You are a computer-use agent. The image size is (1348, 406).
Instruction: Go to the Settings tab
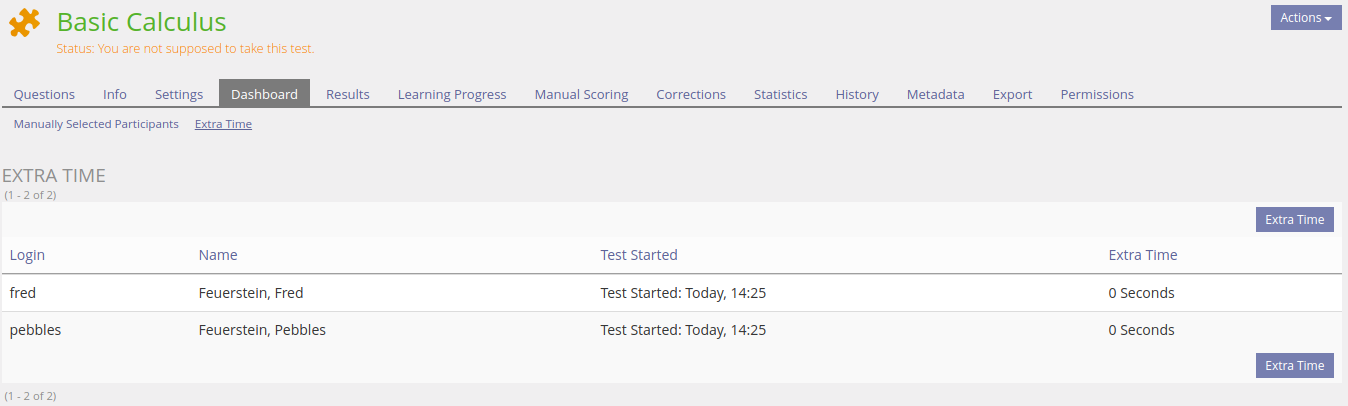pos(179,94)
